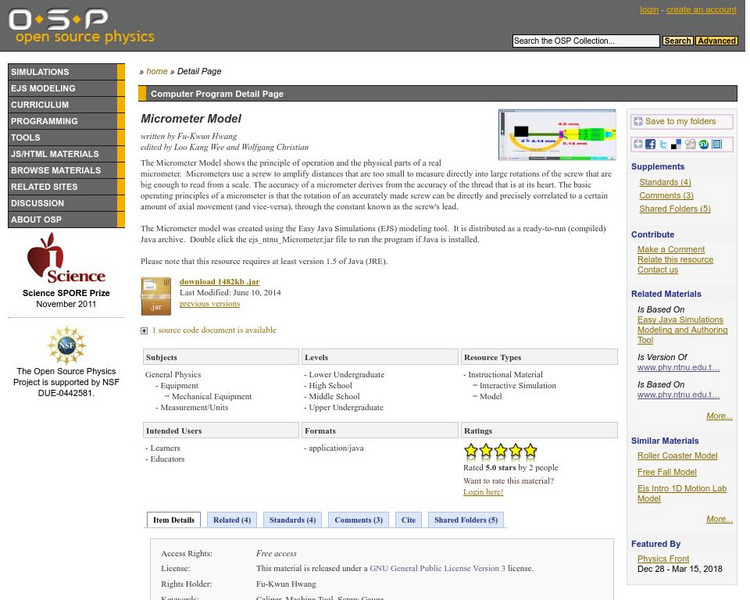
Task: Go to Curriculum section
Action: point(66,104)
